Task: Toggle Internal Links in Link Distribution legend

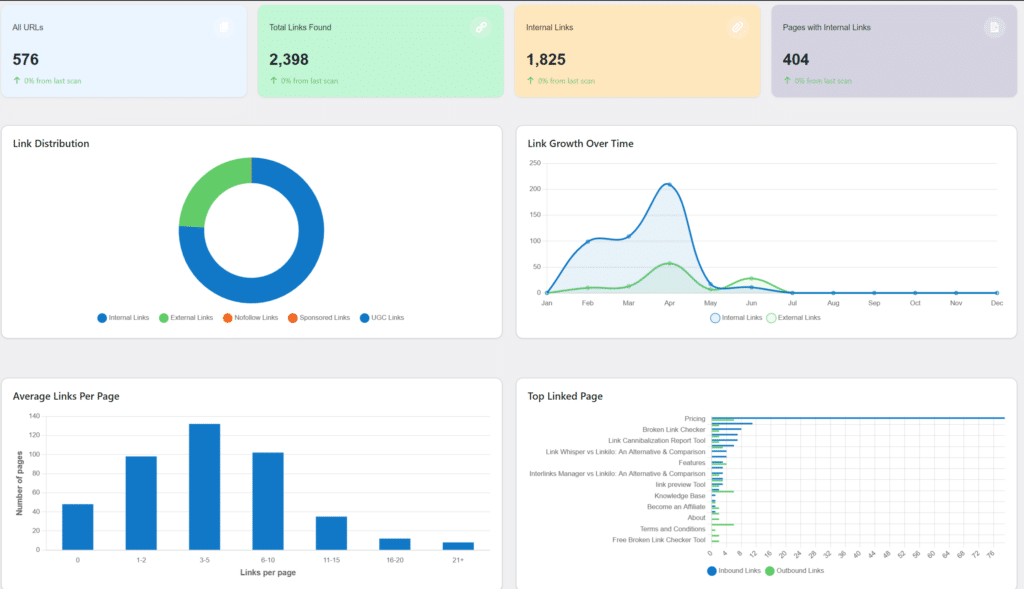Action: (x=123, y=318)
